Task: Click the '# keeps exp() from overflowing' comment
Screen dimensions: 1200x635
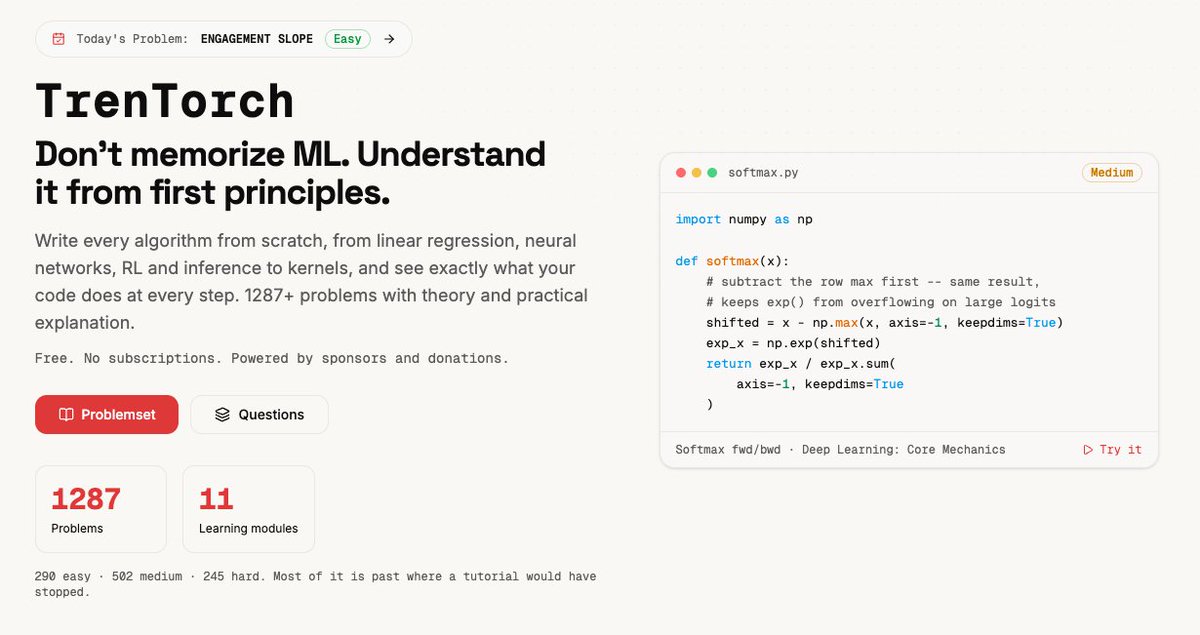Action: pos(881,302)
